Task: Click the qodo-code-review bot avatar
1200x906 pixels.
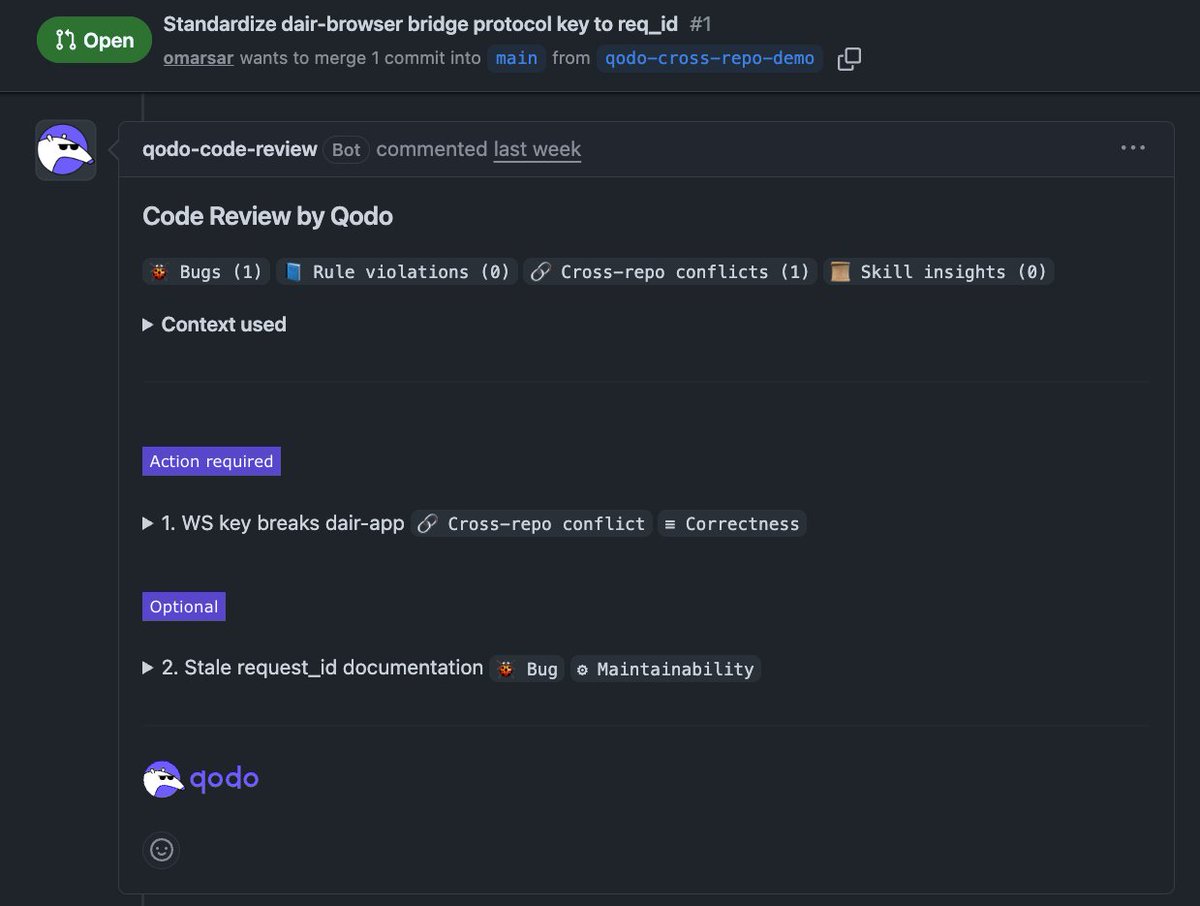Action: [x=66, y=150]
